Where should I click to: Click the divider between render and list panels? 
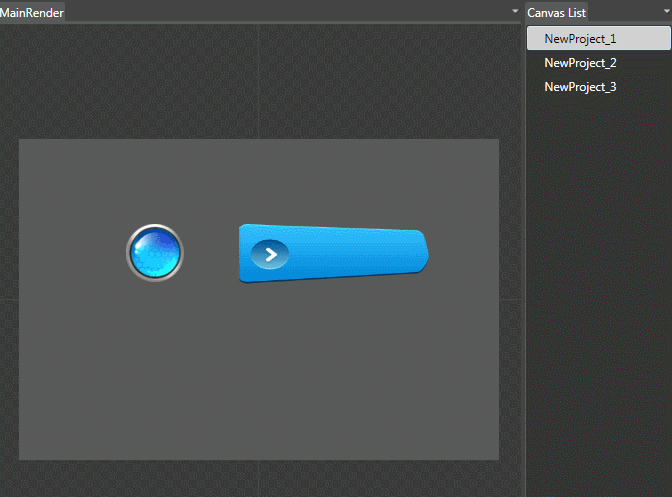(x=525, y=250)
